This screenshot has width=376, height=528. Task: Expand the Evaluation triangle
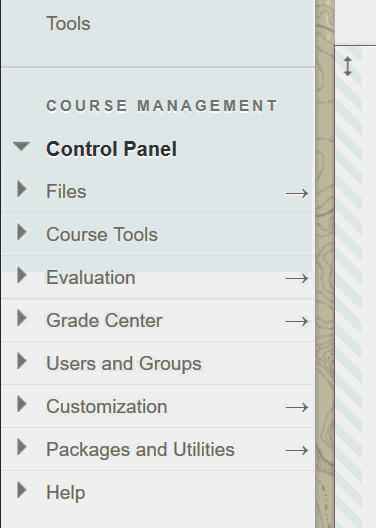tap(22, 275)
